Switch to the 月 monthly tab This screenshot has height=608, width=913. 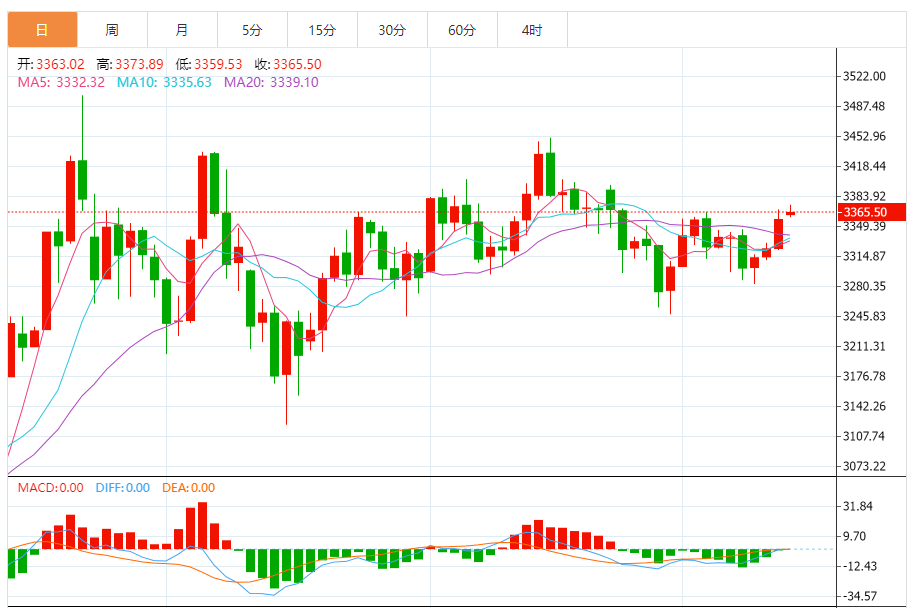point(181,30)
